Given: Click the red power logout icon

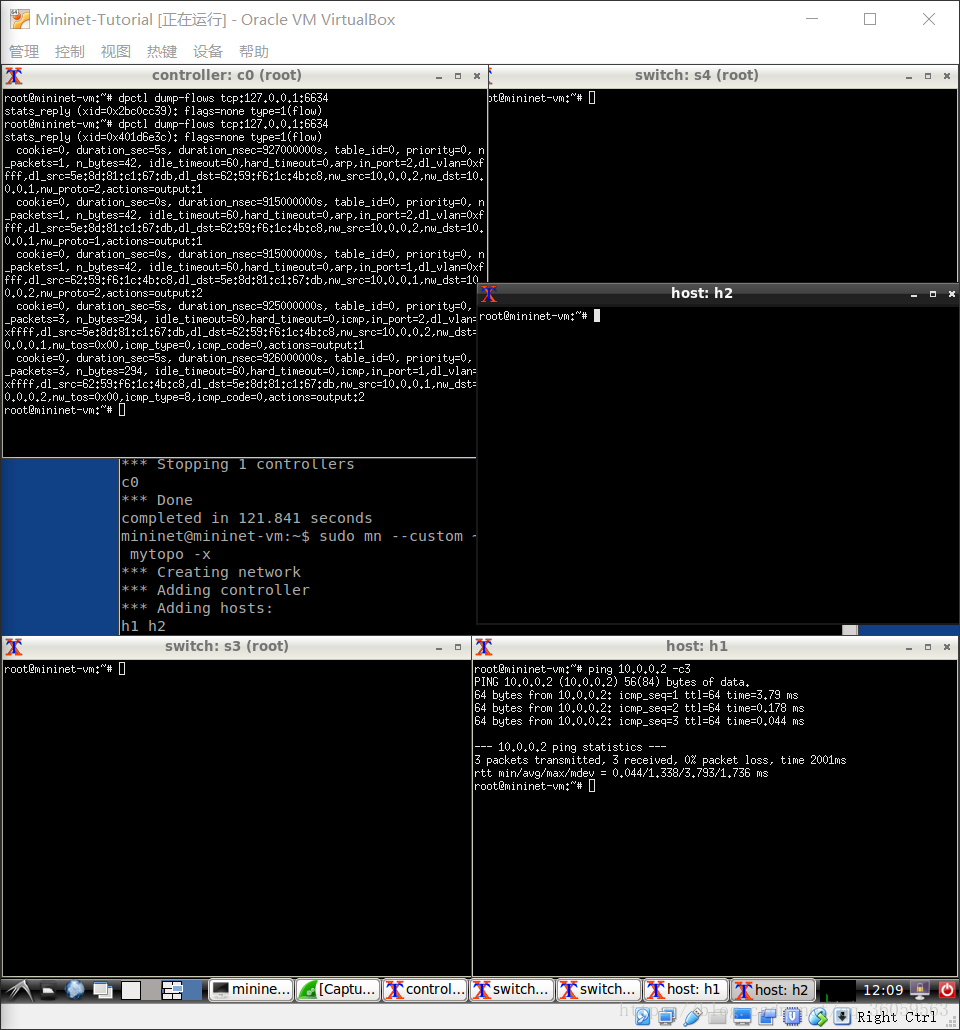Looking at the screenshot, I should click(x=946, y=990).
